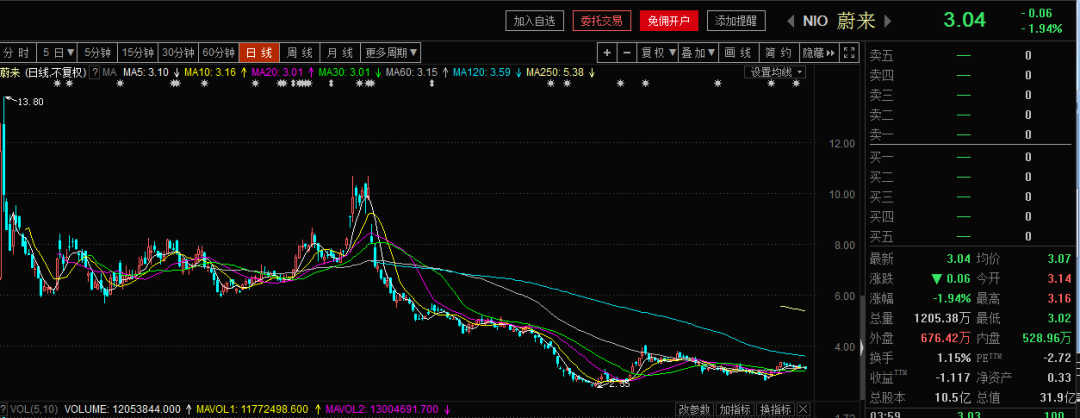Image resolution: width=1080 pixels, height=418 pixels.
Task: Click the 总股本 10.5亿 value
Action: click(x=952, y=397)
